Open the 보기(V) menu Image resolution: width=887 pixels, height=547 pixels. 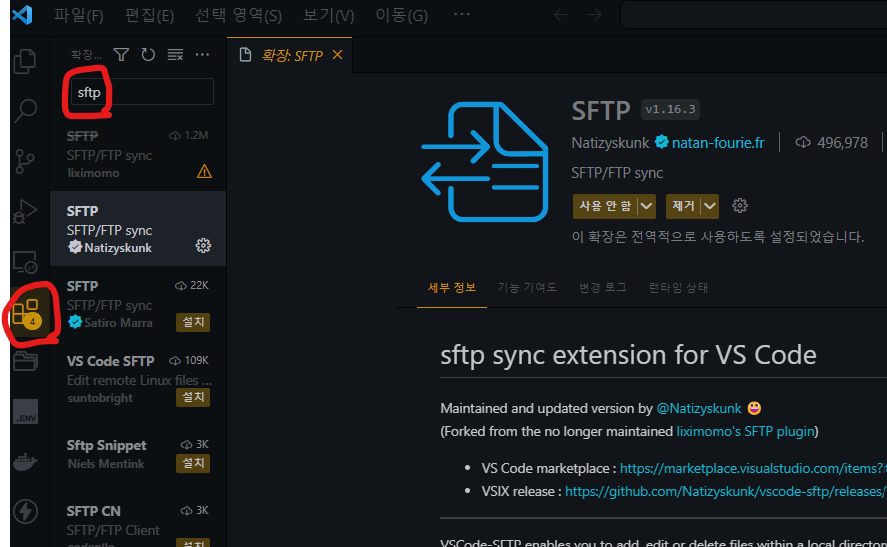click(x=329, y=15)
